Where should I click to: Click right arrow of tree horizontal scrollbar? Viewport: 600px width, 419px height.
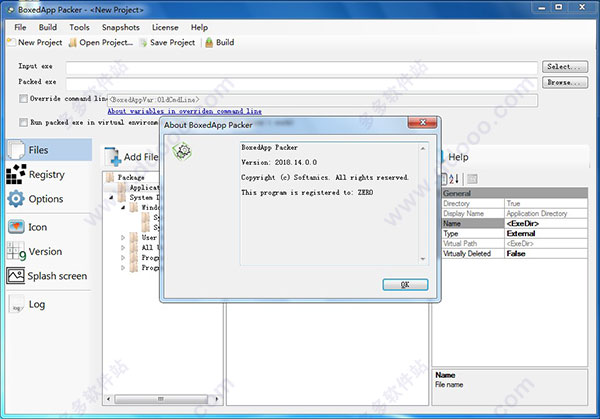tap(217, 399)
